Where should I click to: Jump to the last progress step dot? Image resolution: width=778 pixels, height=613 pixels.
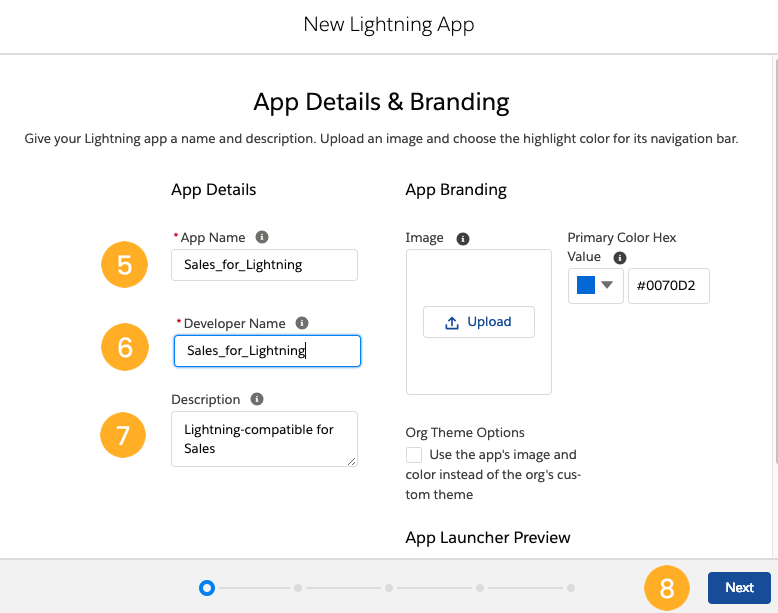pyautogui.click(x=571, y=588)
